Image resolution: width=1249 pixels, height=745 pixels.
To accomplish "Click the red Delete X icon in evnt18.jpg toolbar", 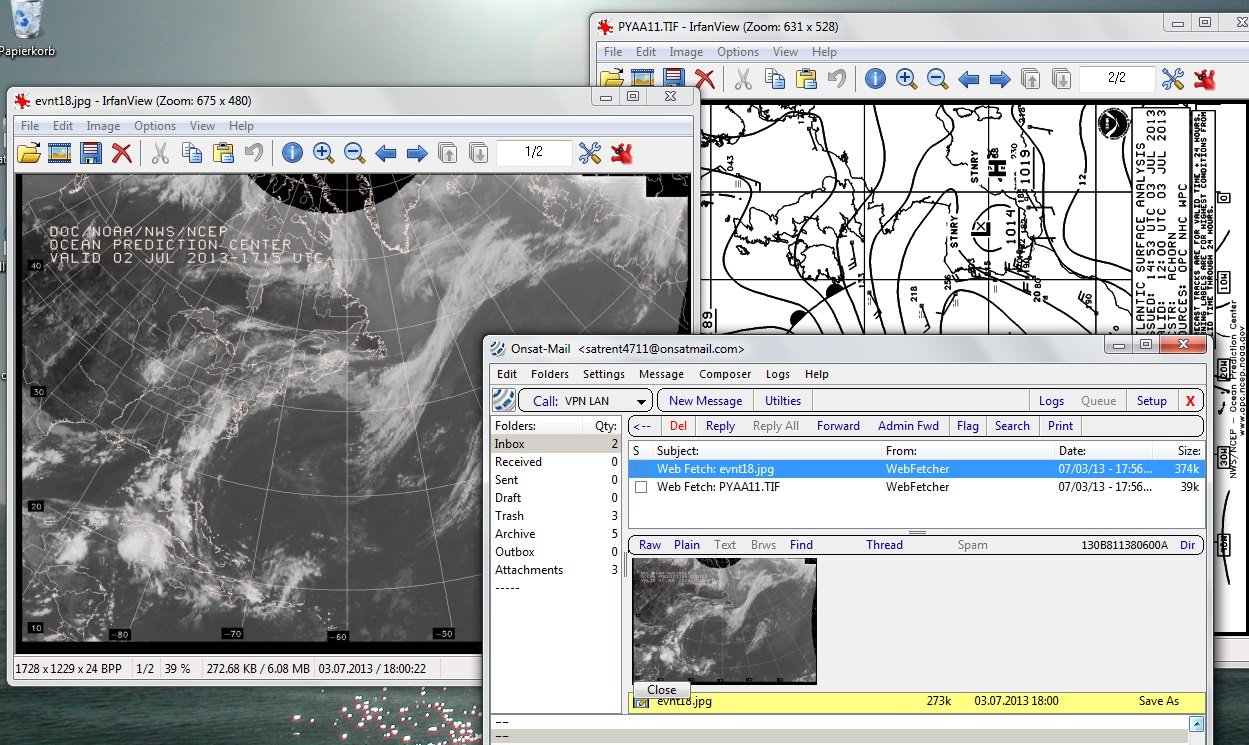I will [x=122, y=153].
